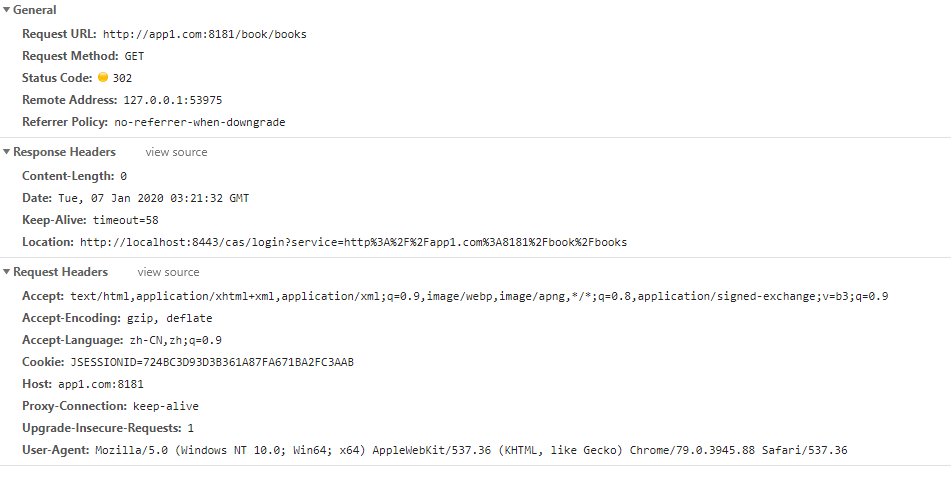The height and width of the screenshot is (477, 951).
Task: Click the yellow status code indicator dot
Action: coord(103,77)
